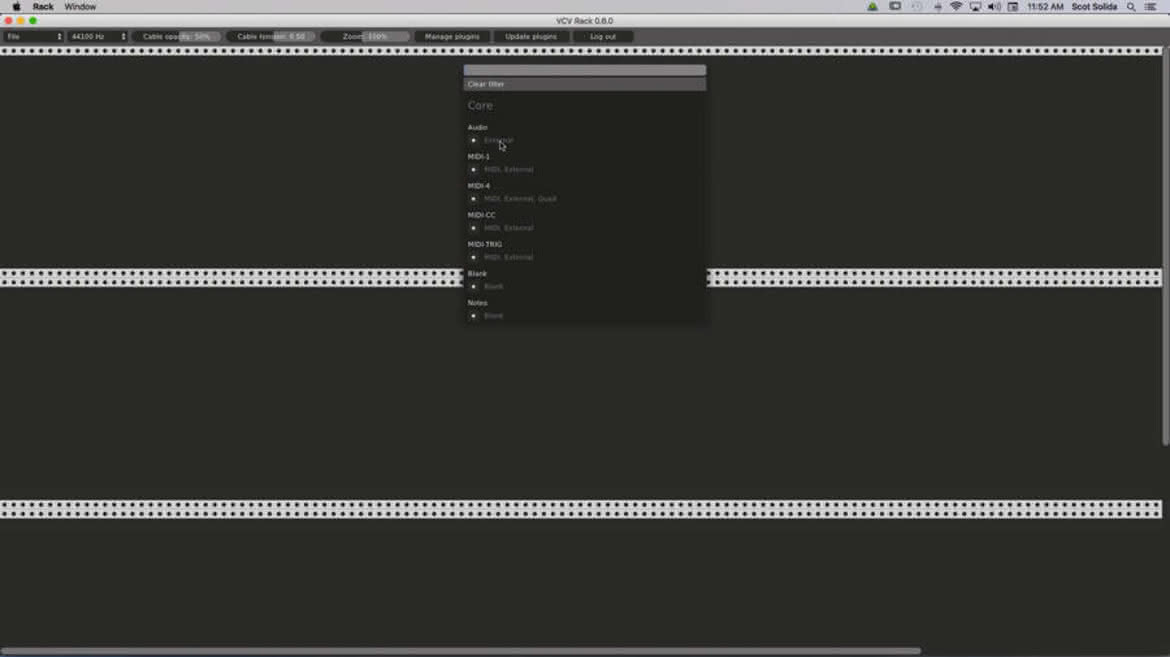Toggle favorite dot for Audio module

pos(473,140)
